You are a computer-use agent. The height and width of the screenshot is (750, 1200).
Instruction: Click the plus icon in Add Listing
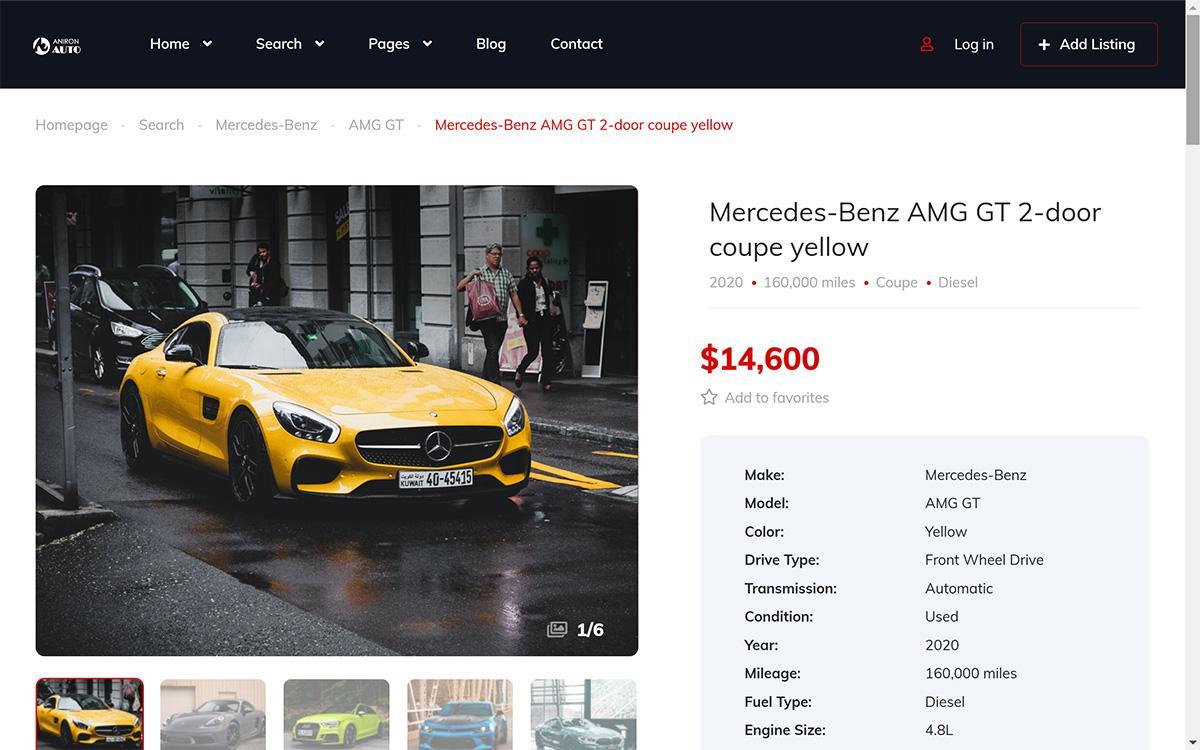click(x=1044, y=44)
